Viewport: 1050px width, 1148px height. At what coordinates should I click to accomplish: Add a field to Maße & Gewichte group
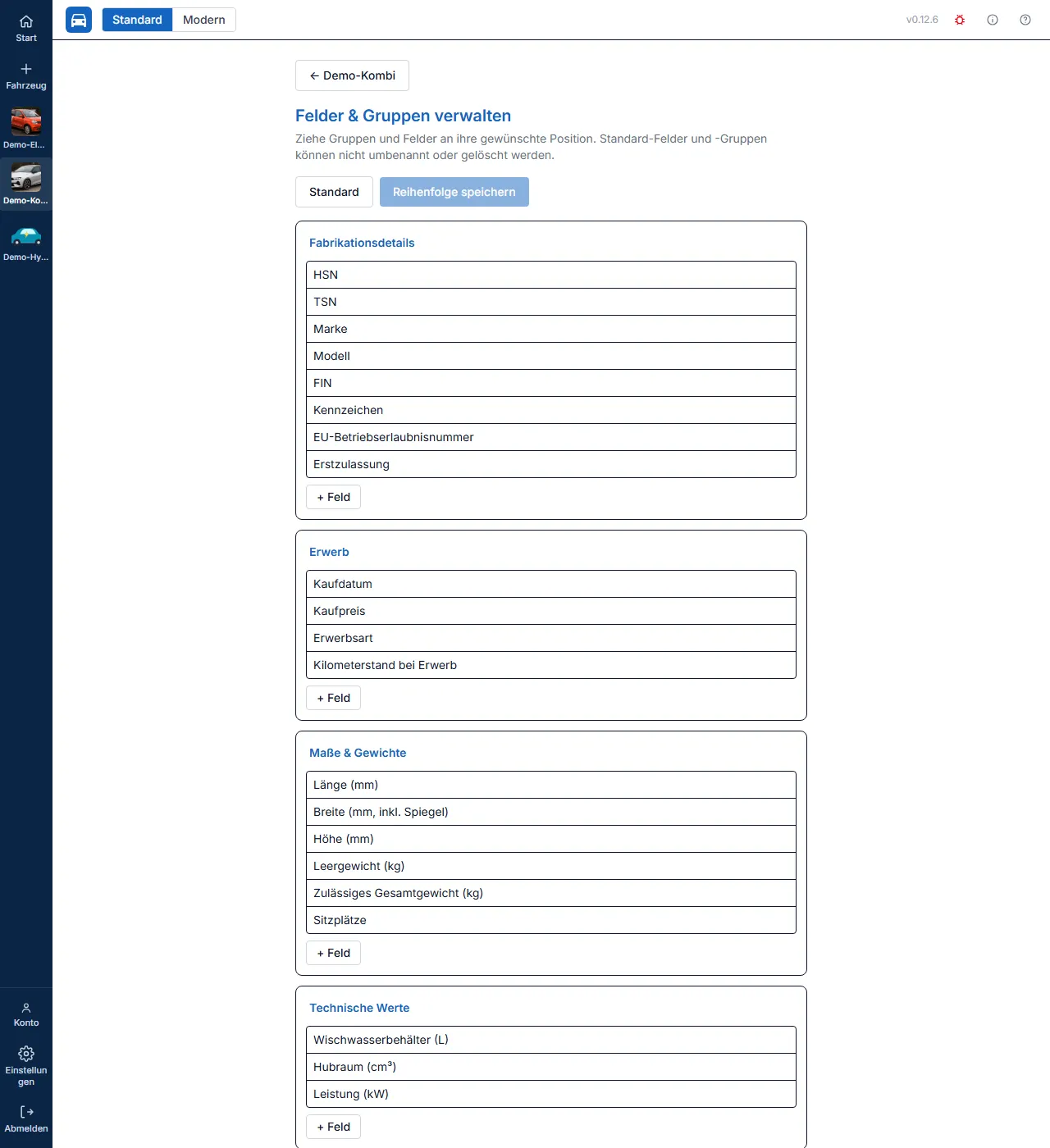pyautogui.click(x=333, y=953)
